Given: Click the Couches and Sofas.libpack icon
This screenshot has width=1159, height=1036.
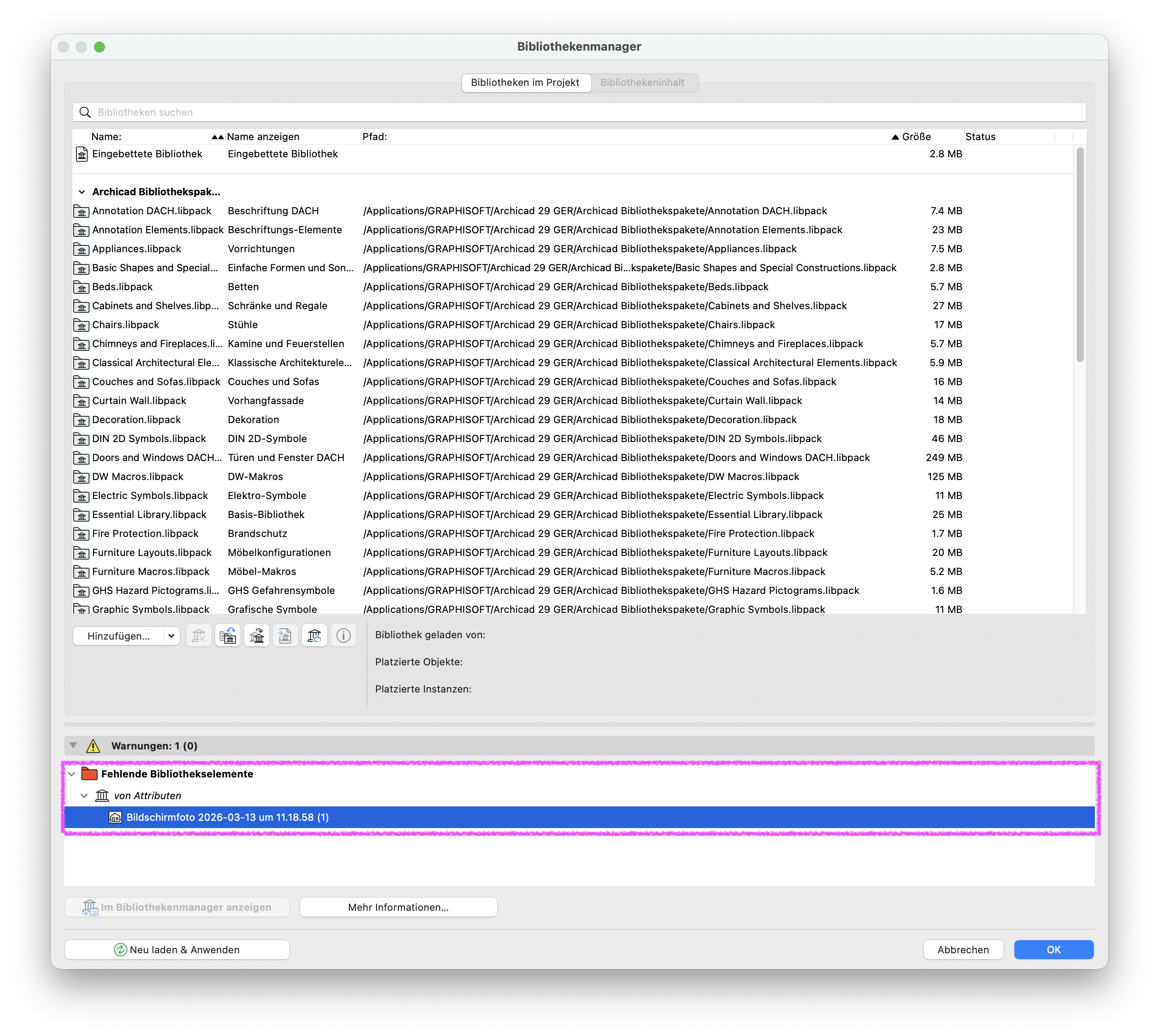Looking at the screenshot, I should 81,382.
